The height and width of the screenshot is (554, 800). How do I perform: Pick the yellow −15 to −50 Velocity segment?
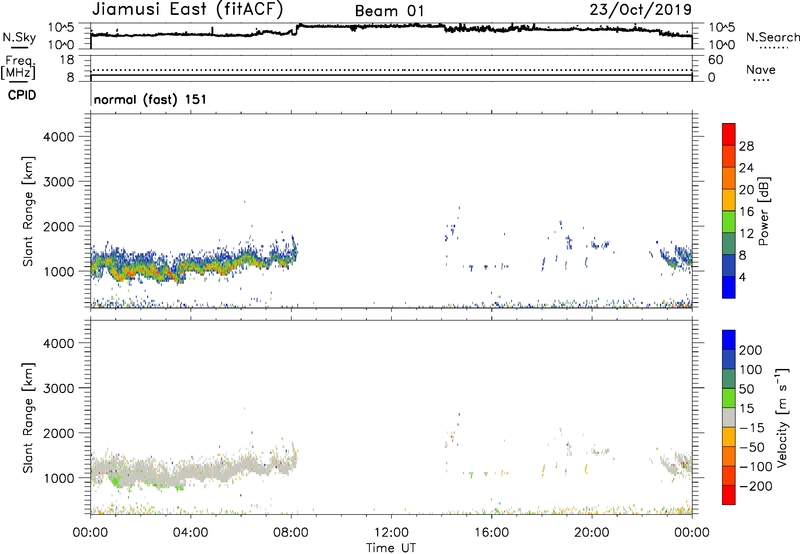[729, 437]
